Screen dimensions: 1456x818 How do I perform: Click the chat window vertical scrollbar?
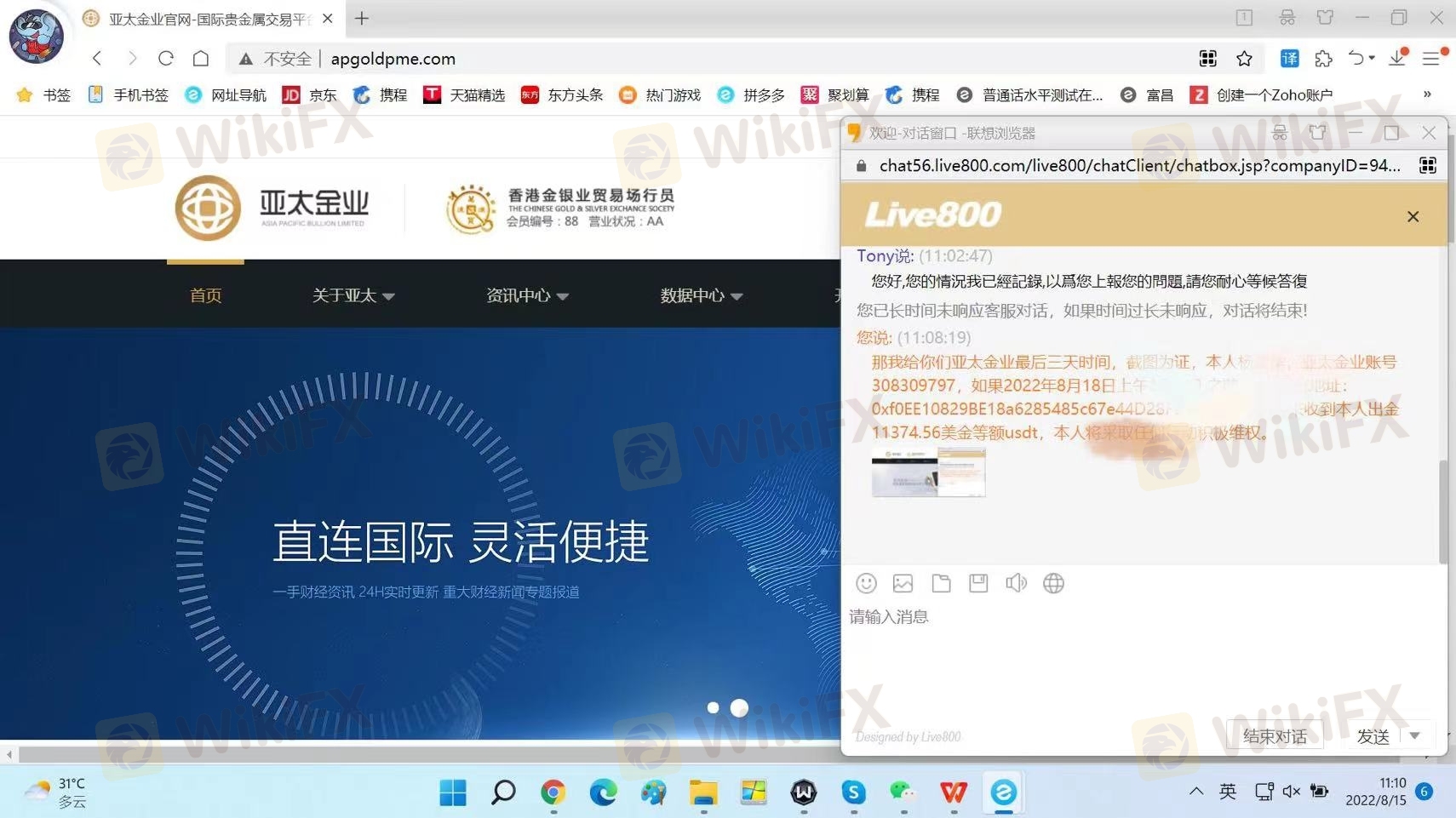tap(1442, 511)
